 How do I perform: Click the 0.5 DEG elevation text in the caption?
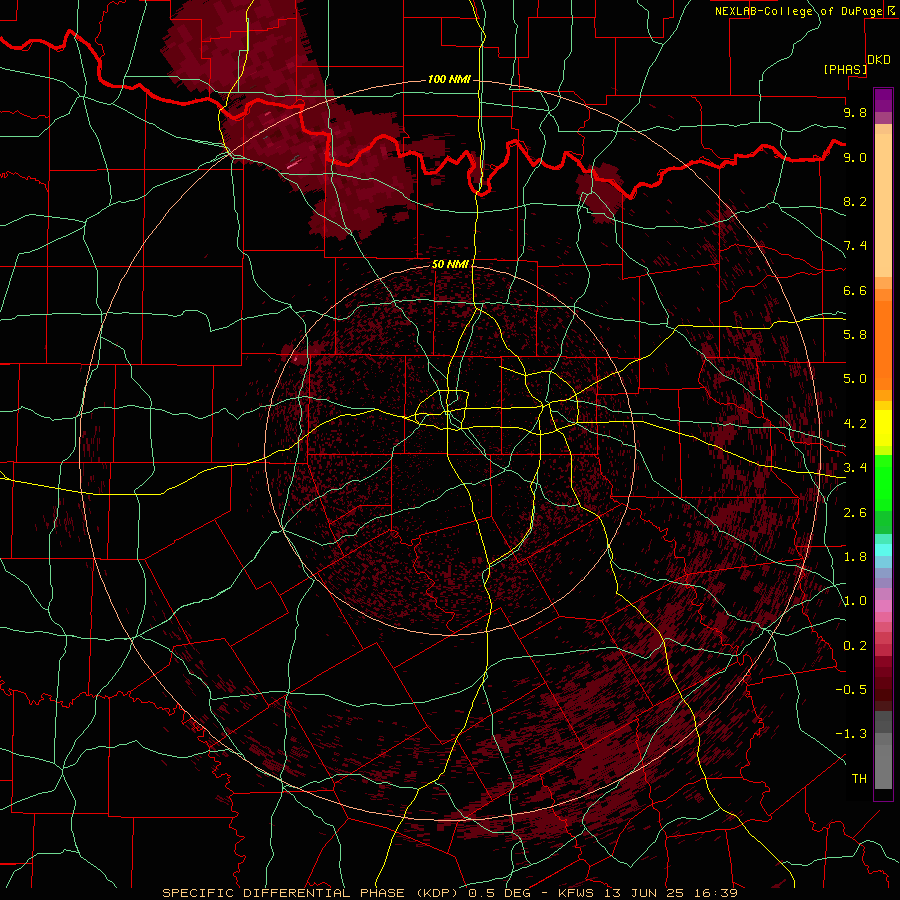498,893
